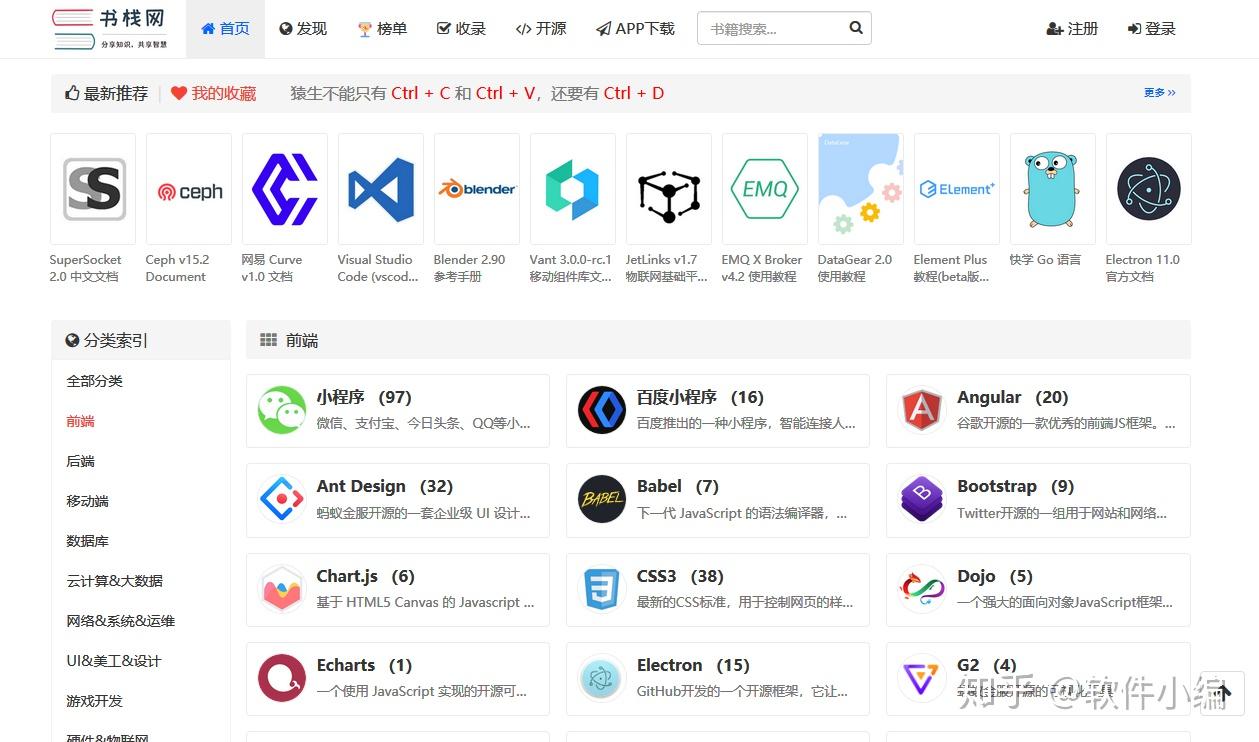Screen dimensions: 1259x742
Task: Click the search magnifier icon
Action: coord(855,28)
